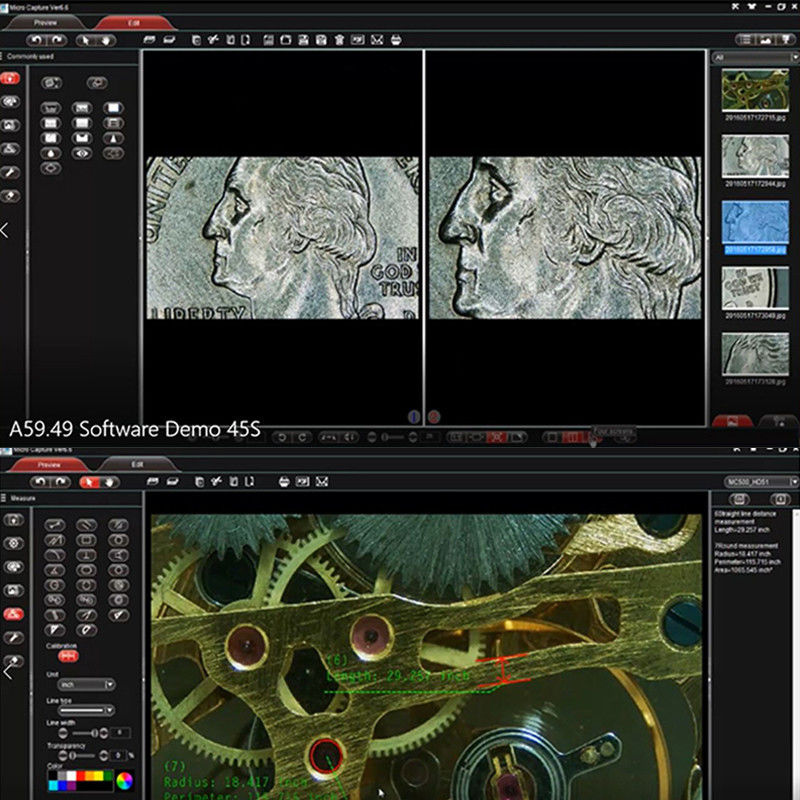Click printer icon in top window toolbar

point(396,40)
